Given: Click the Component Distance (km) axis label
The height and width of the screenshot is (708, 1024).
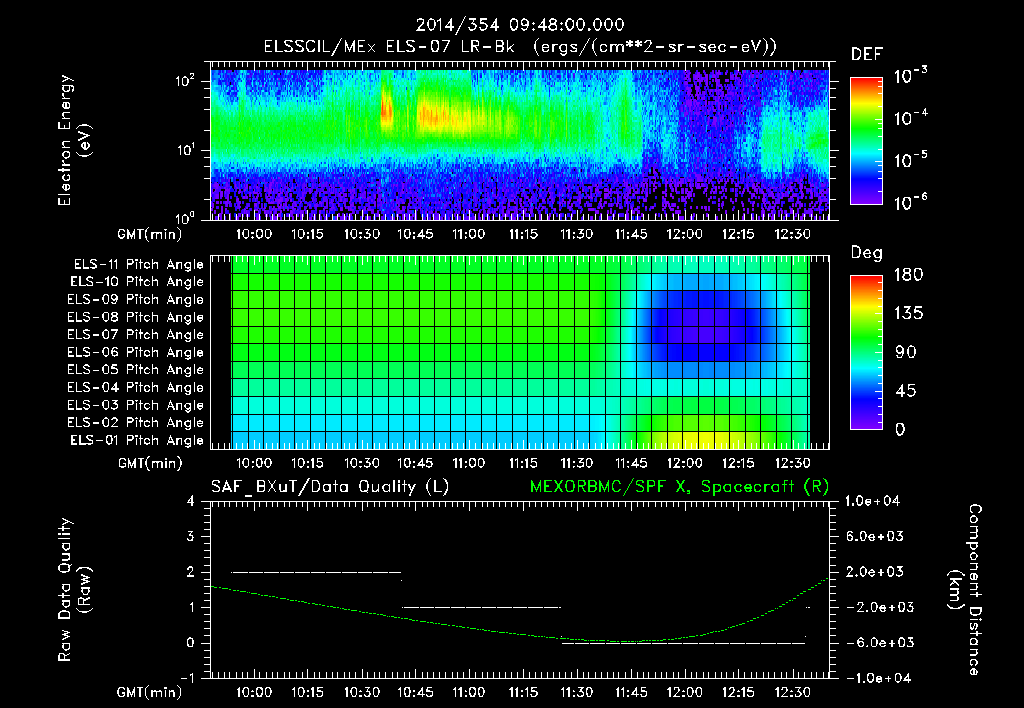Looking at the screenshot, I should (965, 590).
